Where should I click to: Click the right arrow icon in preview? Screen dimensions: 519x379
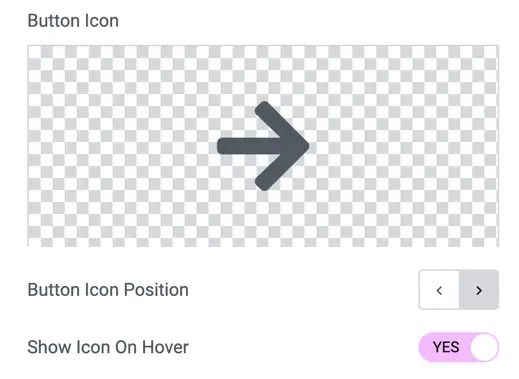263,146
